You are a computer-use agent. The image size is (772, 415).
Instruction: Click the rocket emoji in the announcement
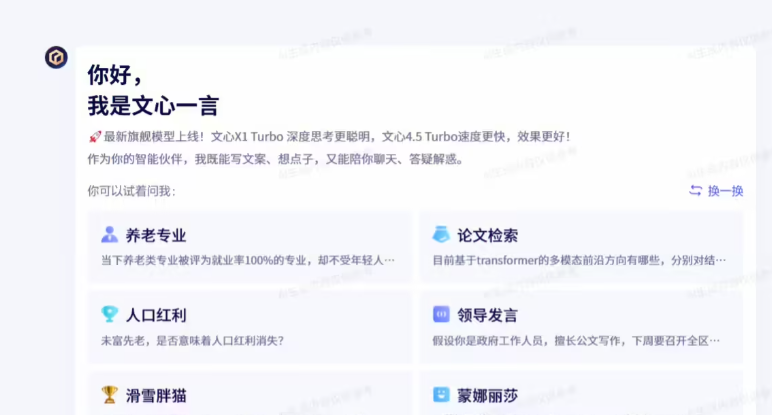(x=95, y=137)
